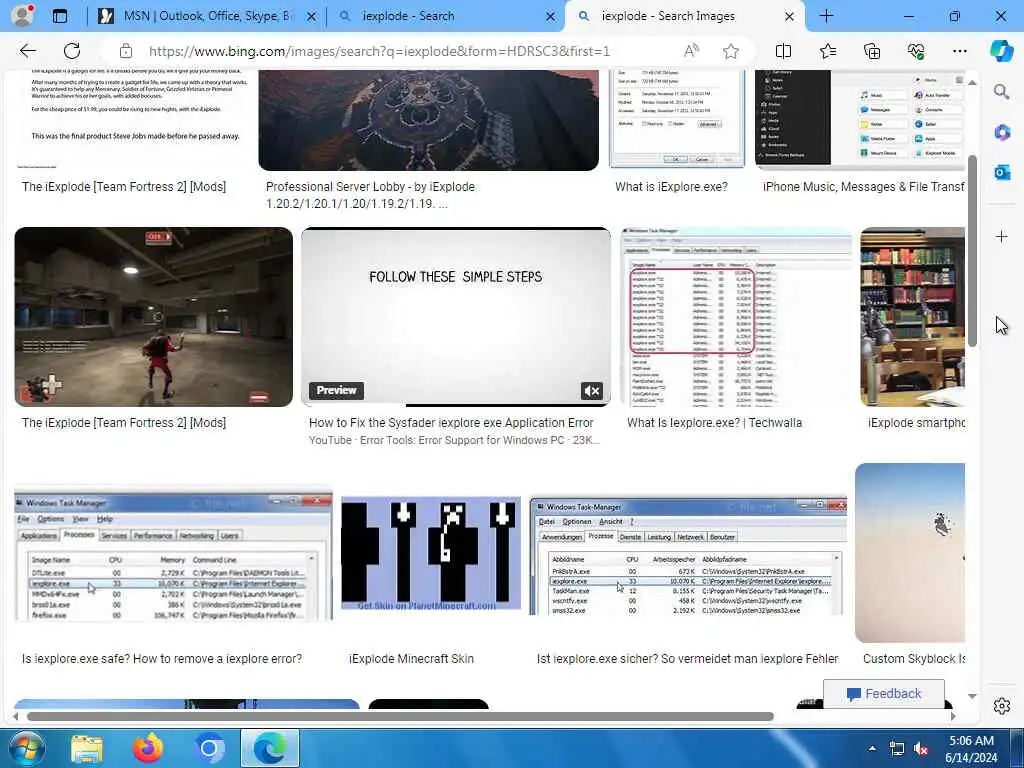Open the Team Fortress 2 gameplay thumbnail

click(153, 317)
